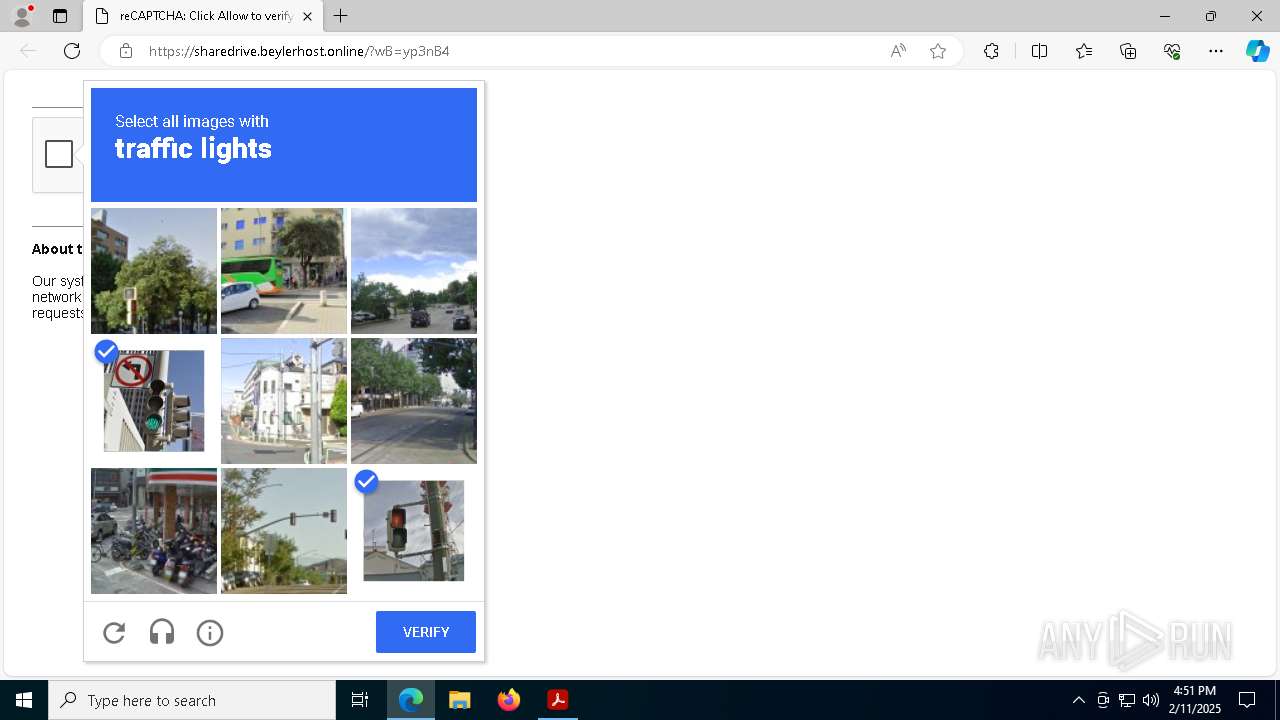Show hidden system tray icons

tap(1078, 700)
